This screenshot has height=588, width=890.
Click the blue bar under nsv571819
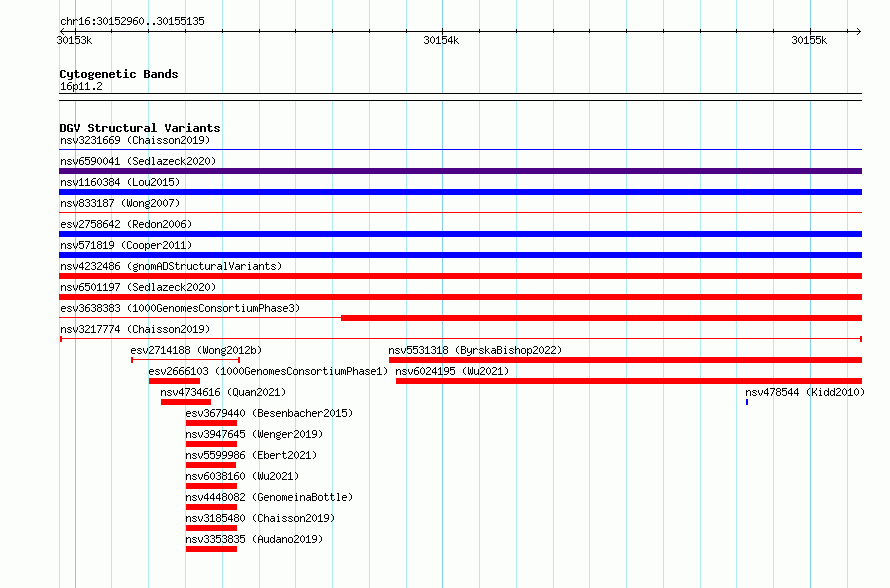point(460,255)
